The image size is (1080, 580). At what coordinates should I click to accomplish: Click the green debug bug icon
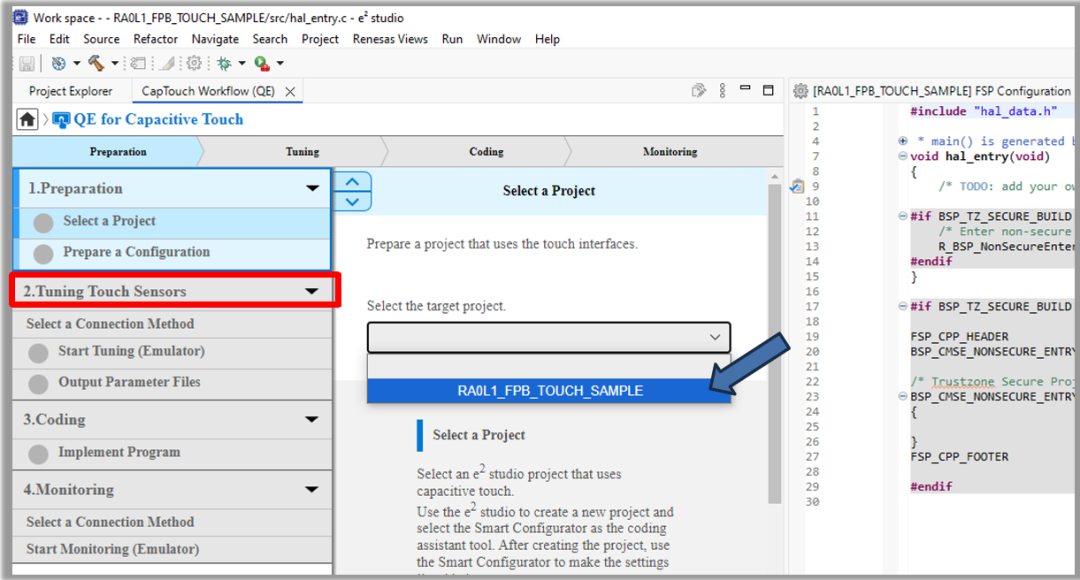click(225, 63)
